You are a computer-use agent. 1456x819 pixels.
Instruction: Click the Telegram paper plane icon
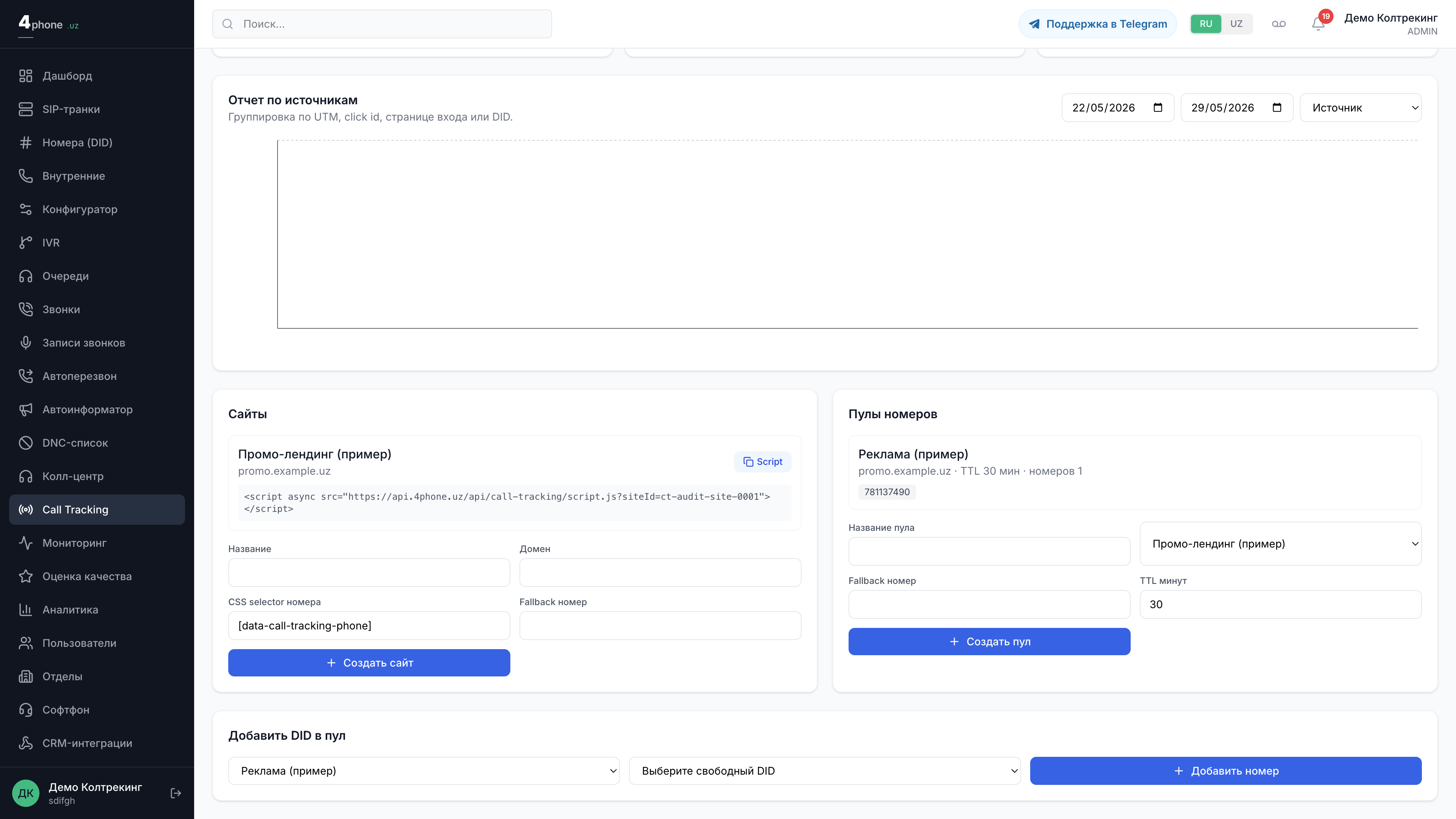pos(1034,24)
